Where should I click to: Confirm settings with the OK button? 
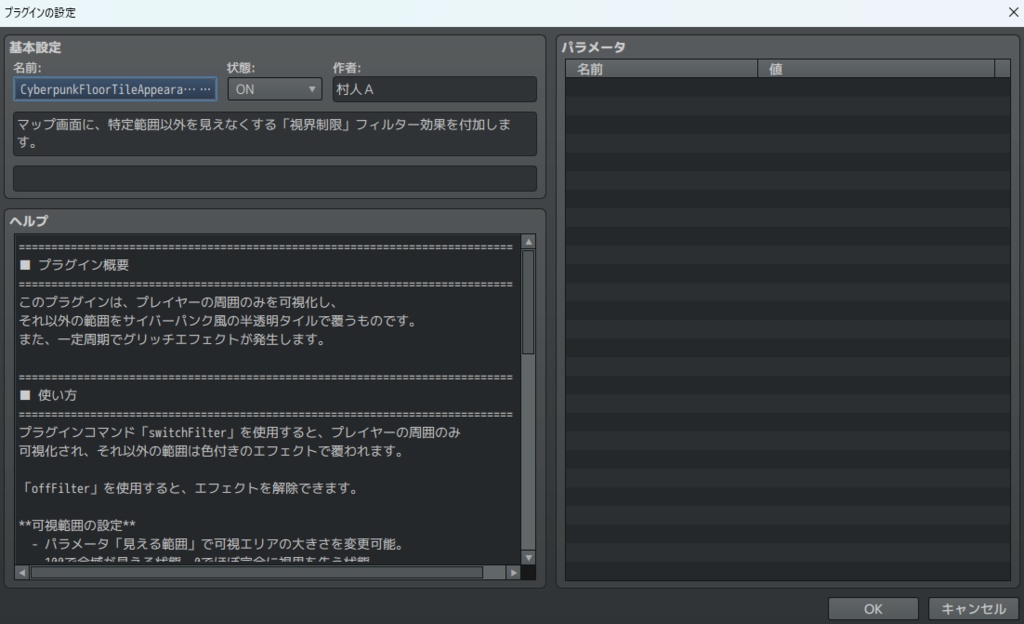(x=872, y=608)
